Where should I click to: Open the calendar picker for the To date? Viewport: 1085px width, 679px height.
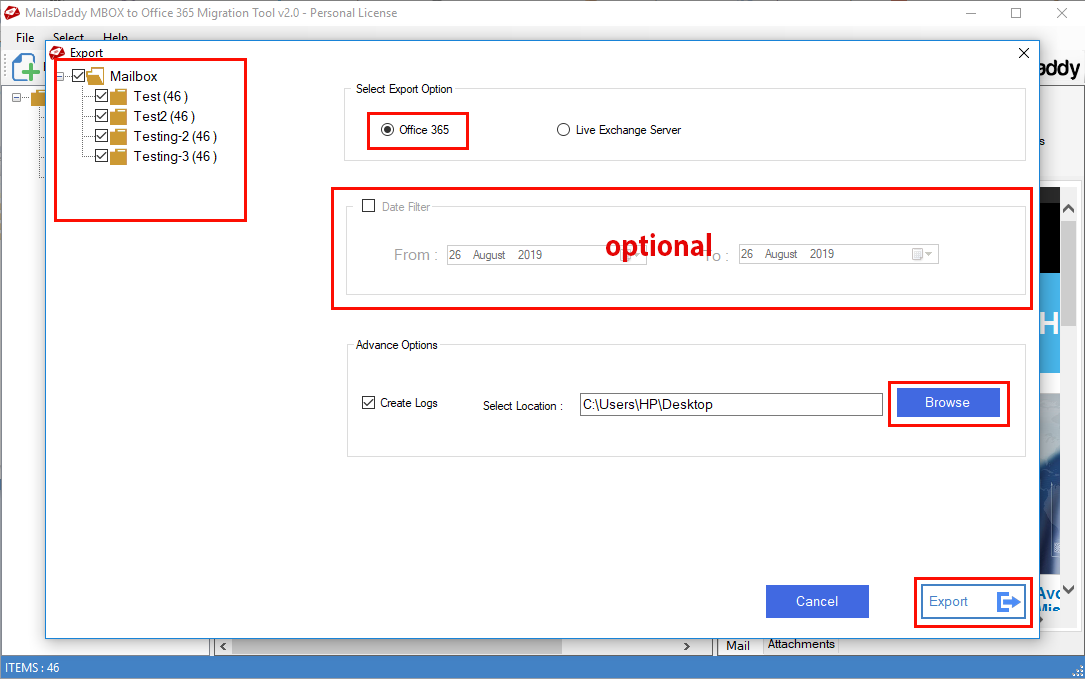917,253
